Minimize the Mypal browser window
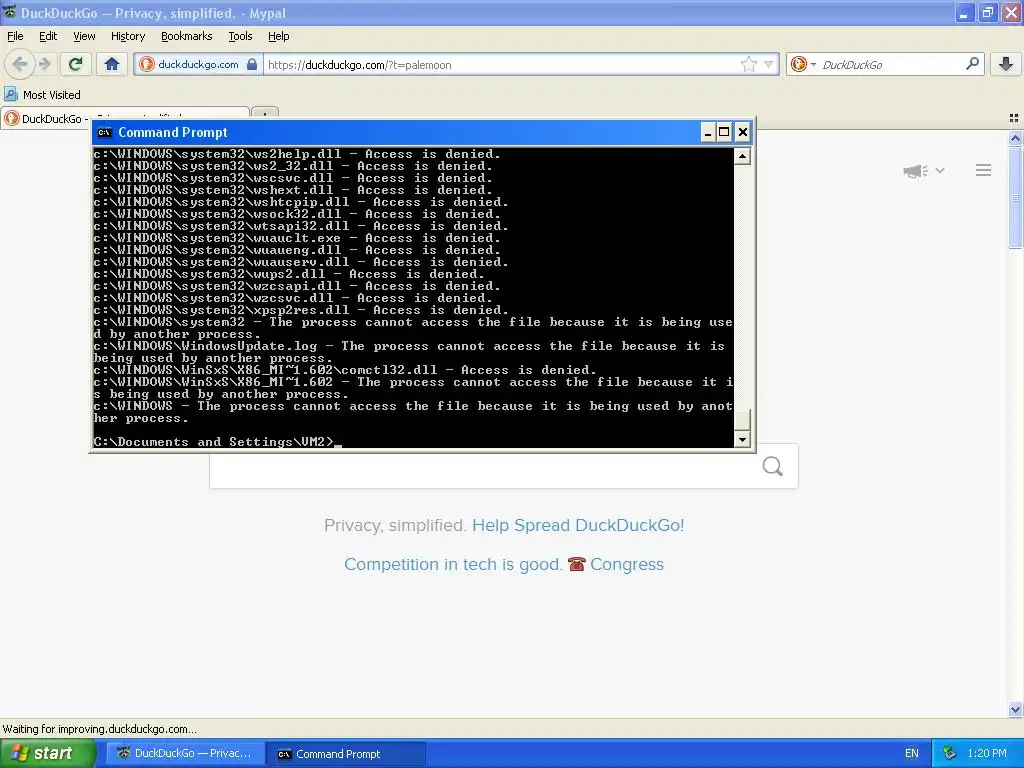 tap(964, 13)
